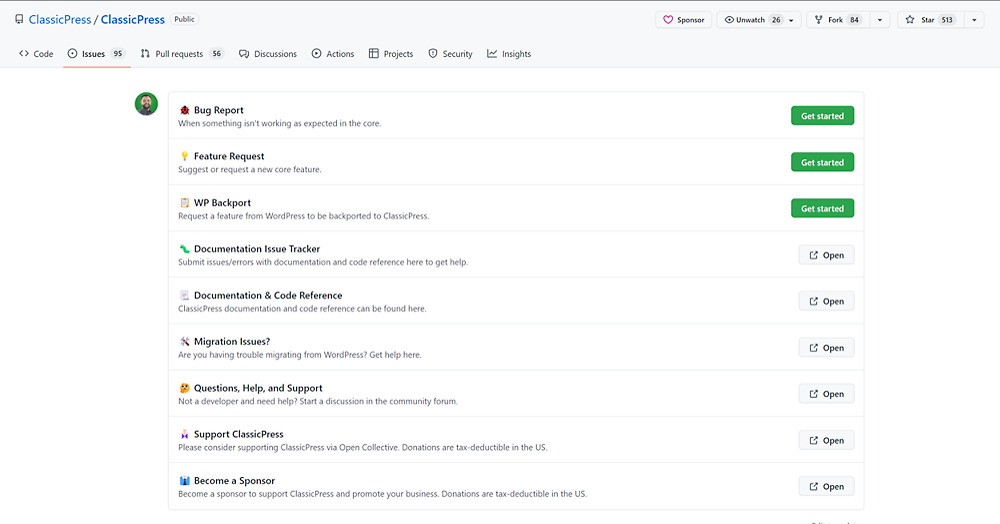The image size is (1000, 524).
Task: Click the Support ClassicPress emoji icon
Action: pos(184,434)
